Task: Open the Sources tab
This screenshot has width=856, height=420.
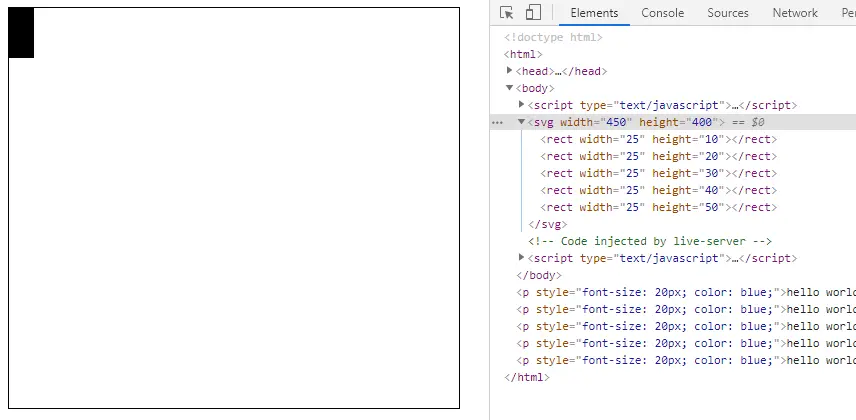Action: [x=728, y=13]
